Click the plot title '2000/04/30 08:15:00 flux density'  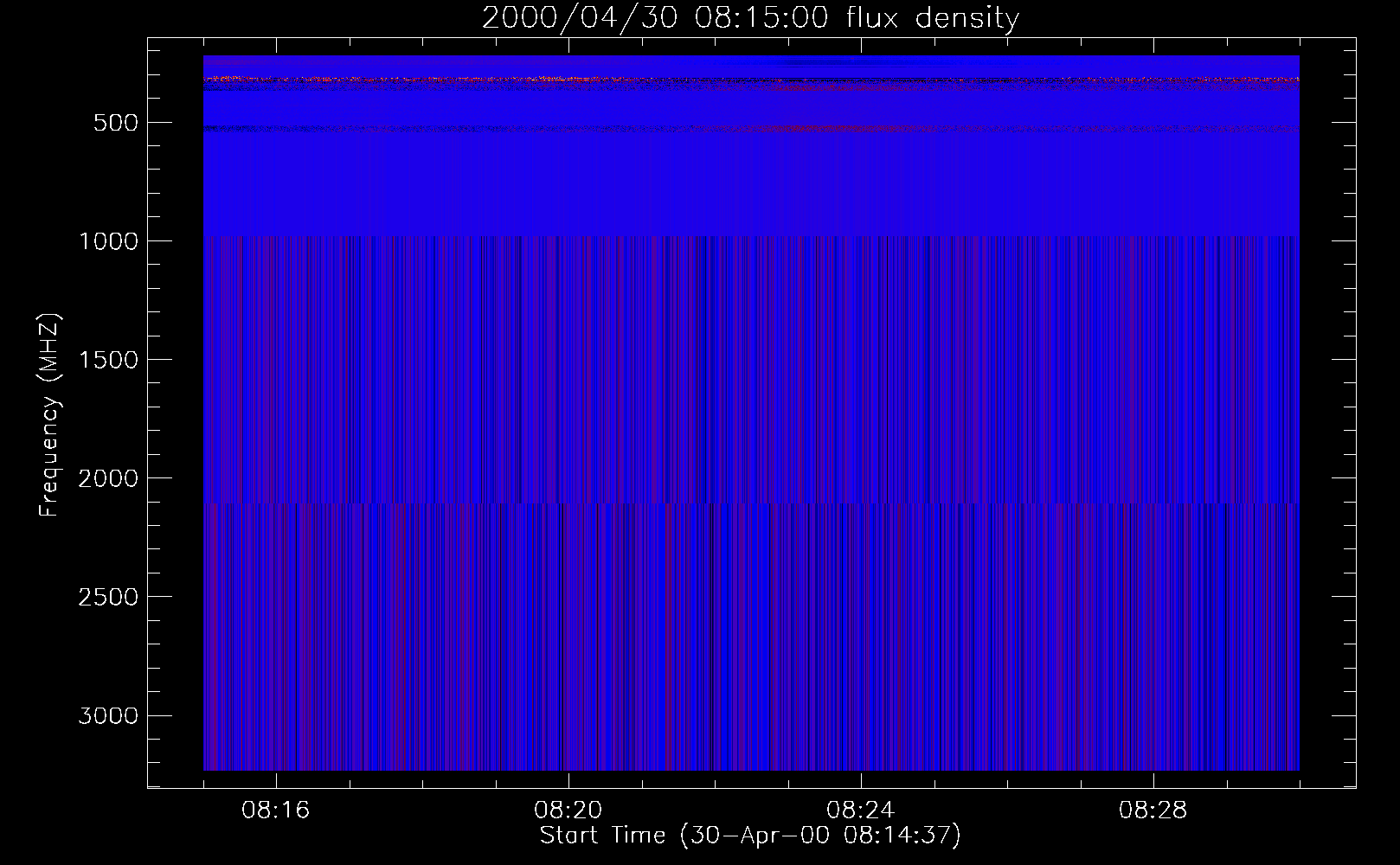pyautogui.click(x=750, y=17)
